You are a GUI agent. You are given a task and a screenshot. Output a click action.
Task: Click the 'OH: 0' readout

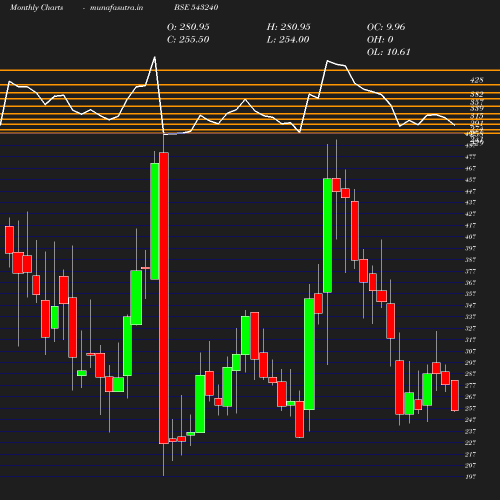[x=380, y=40]
